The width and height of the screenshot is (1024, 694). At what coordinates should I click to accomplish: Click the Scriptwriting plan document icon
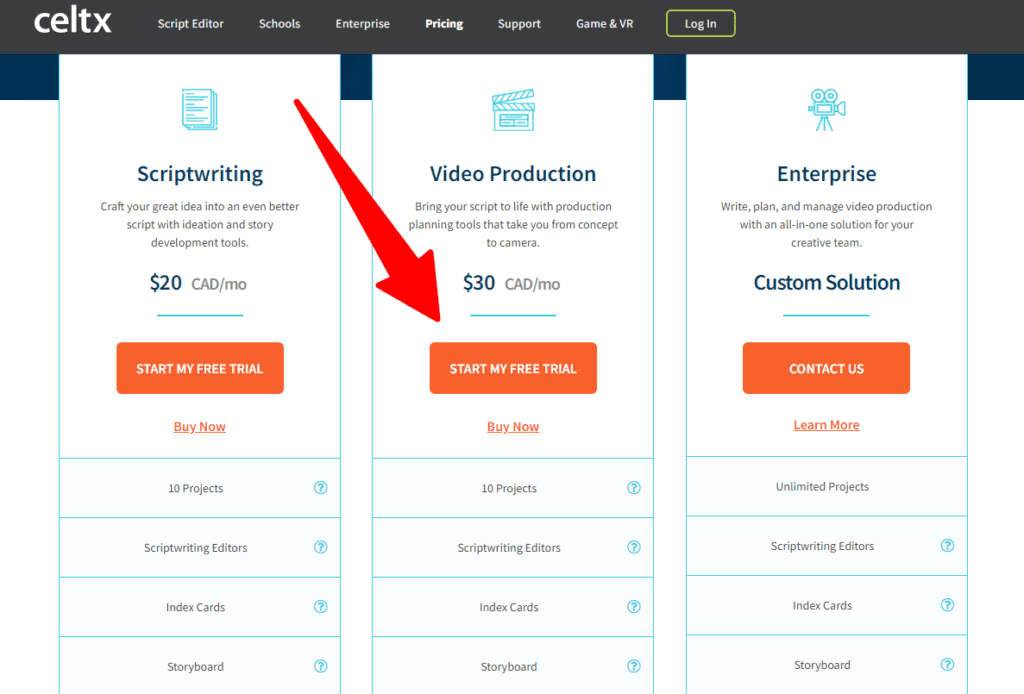199,110
